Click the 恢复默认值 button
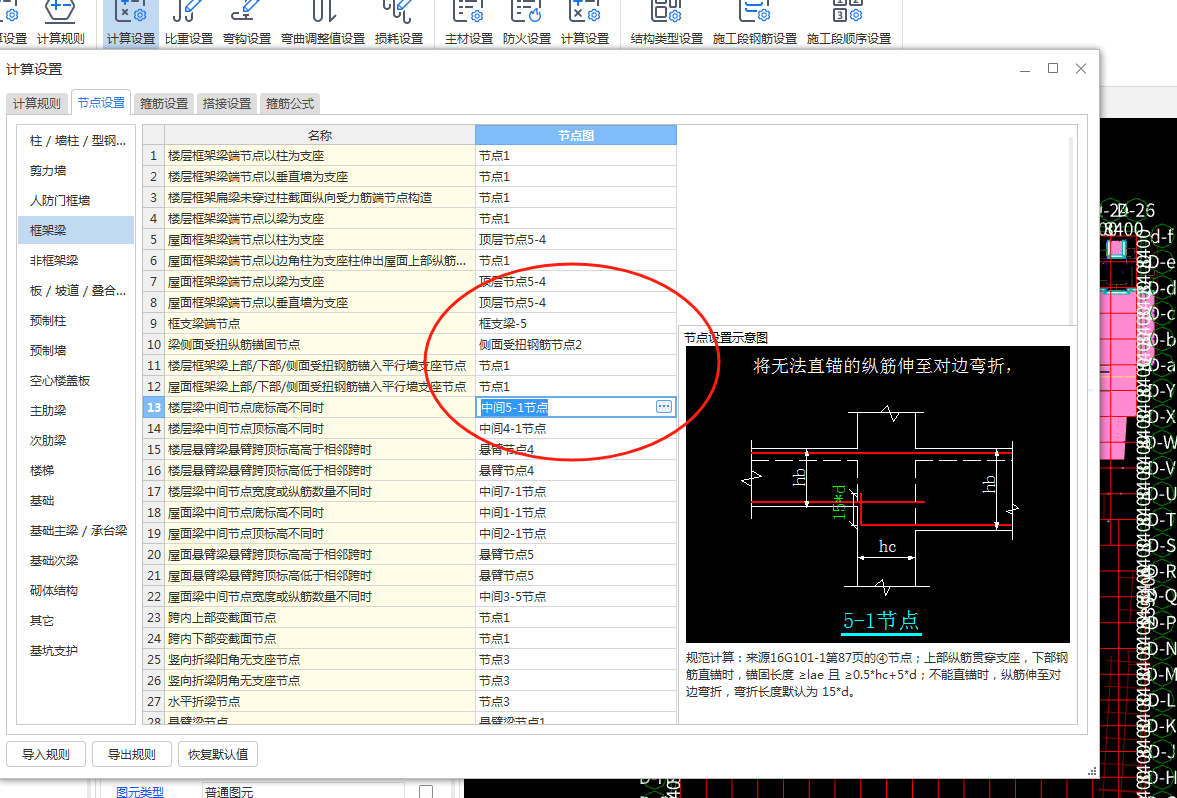This screenshot has height=798, width=1177. tap(218, 754)
